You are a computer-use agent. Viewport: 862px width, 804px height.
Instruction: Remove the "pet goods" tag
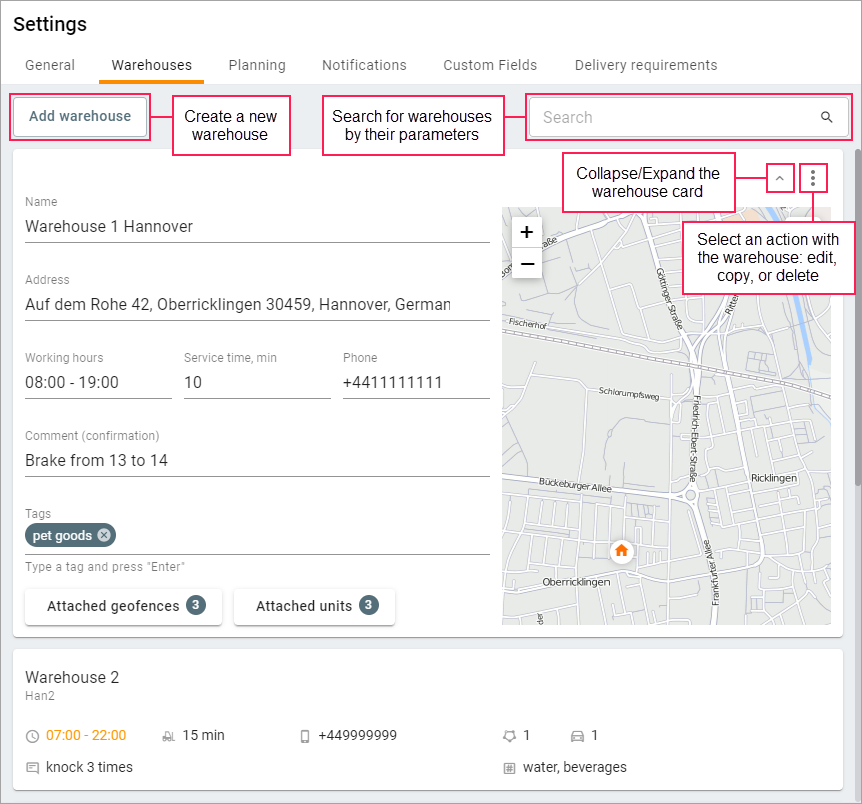(104, 536)
